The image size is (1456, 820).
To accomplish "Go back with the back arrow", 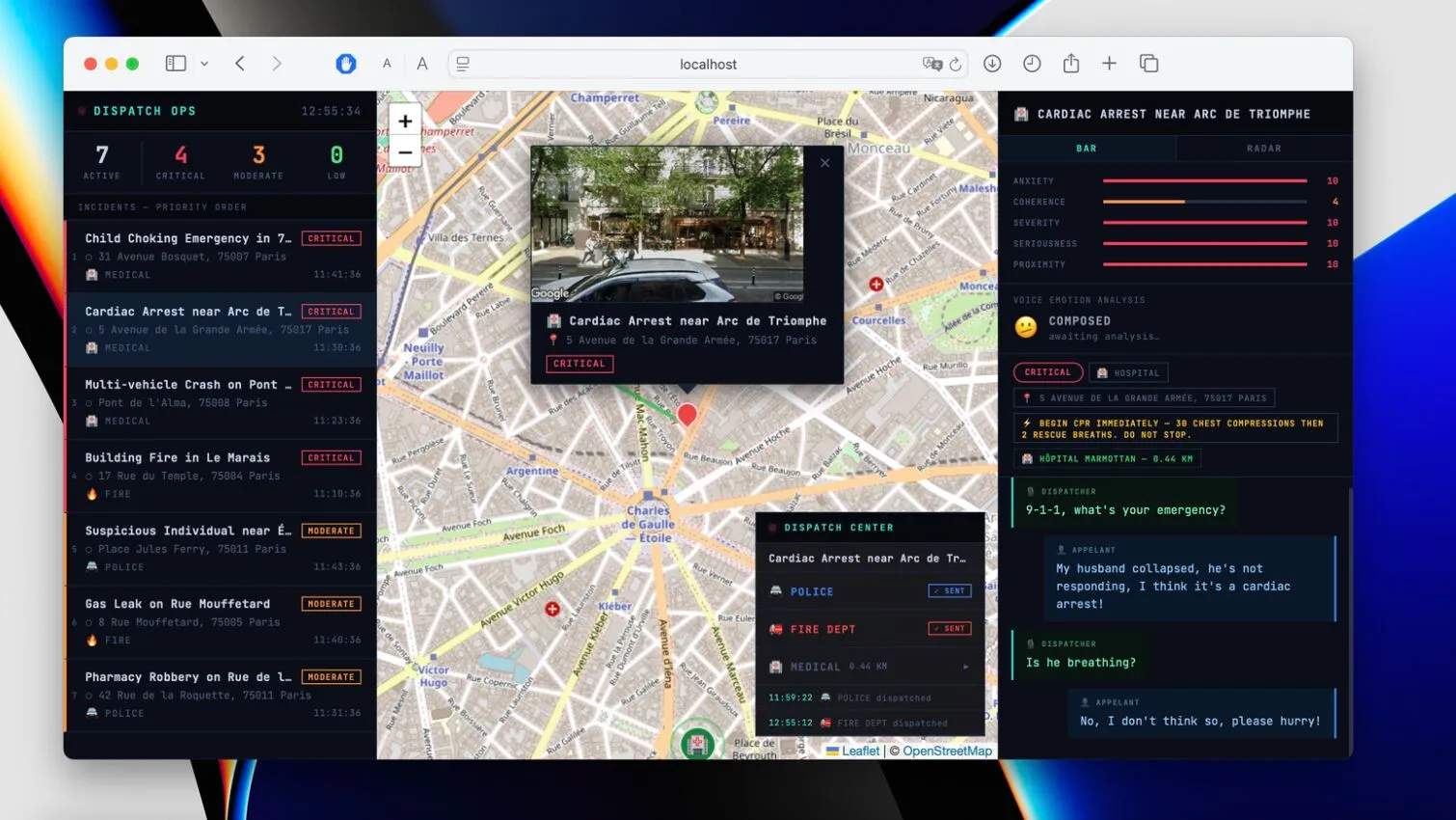I will [240, 64].
